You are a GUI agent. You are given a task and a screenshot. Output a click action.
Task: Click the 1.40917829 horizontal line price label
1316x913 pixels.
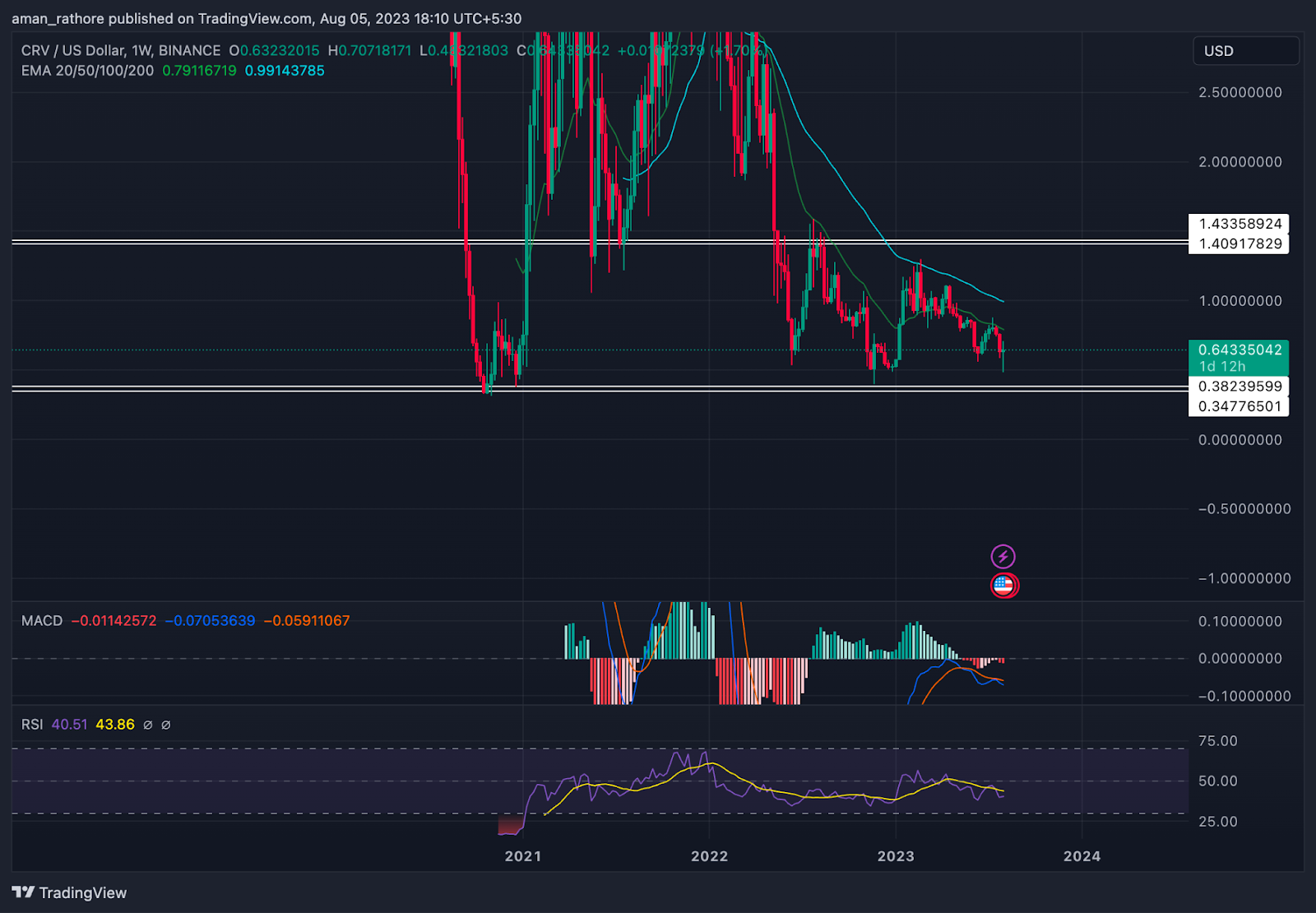[x=1239, y=244]
